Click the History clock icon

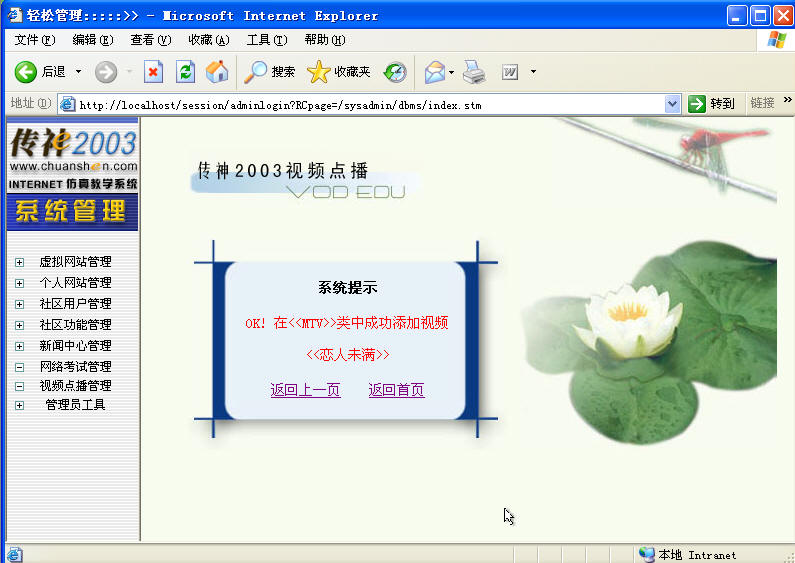(395, 72)
